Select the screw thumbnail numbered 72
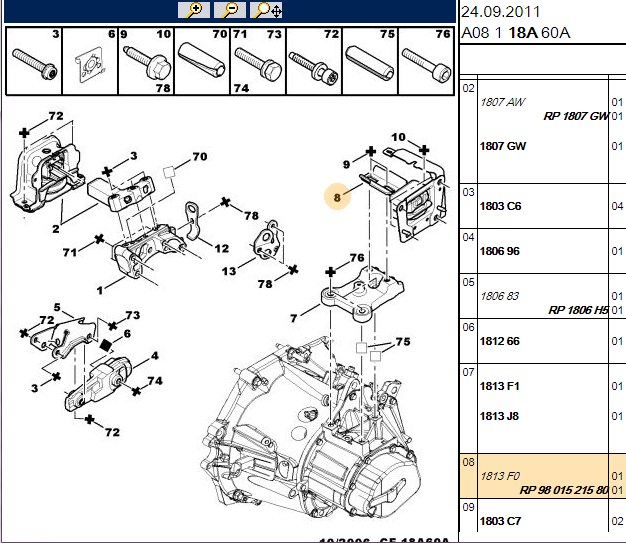This screenshot has height=543, width=626. (x=314, y=61)
